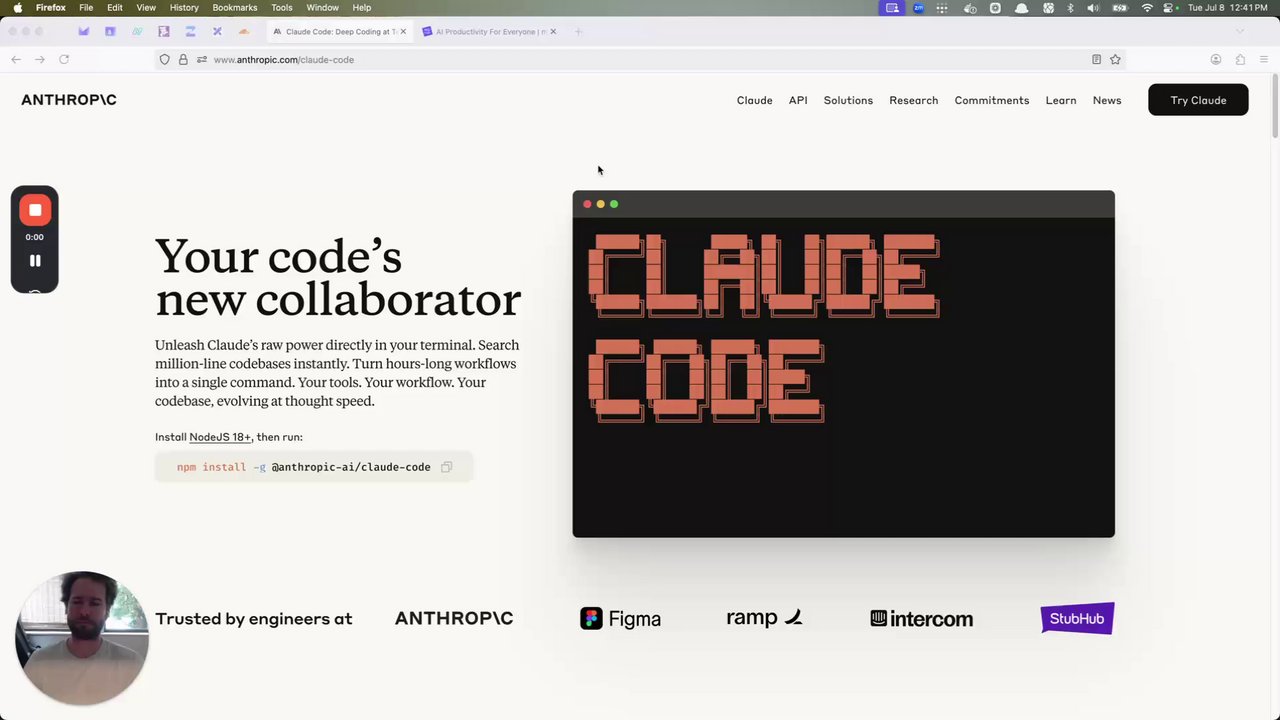The width and height of the screenshot is (1280, 720).
Task: Open the History menu
Action: [184, 7]
